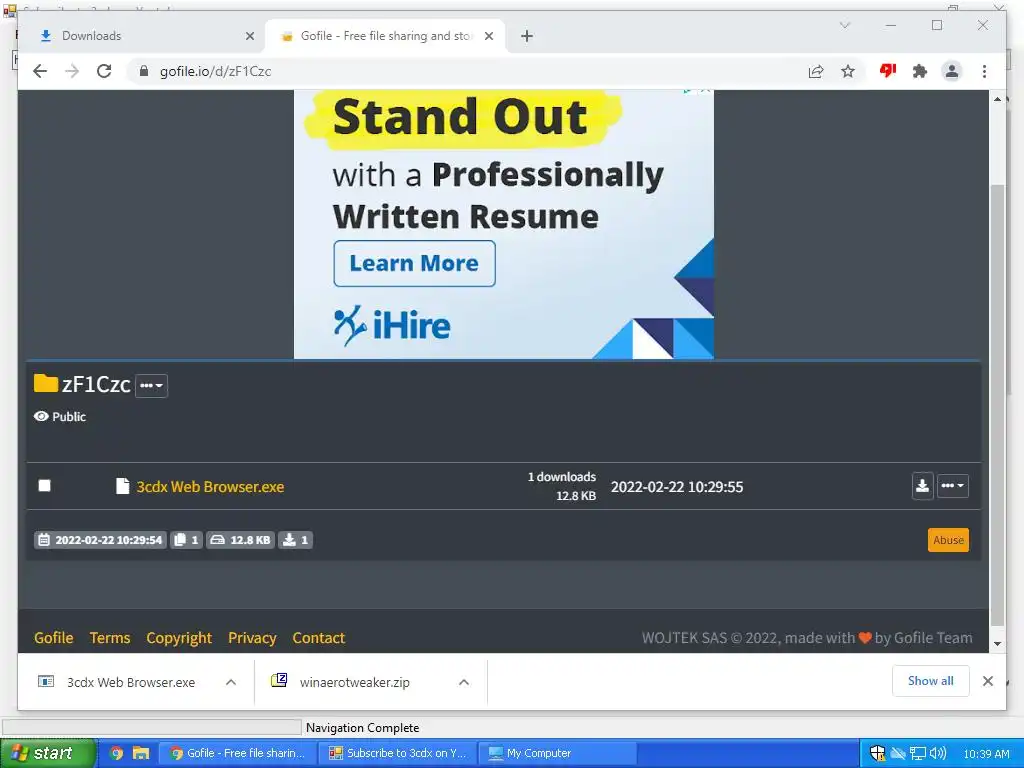Screen dimensions: 1024x768
Task: Tick the 3cdx Web Browser.exe checkbox
Action: 44,485
